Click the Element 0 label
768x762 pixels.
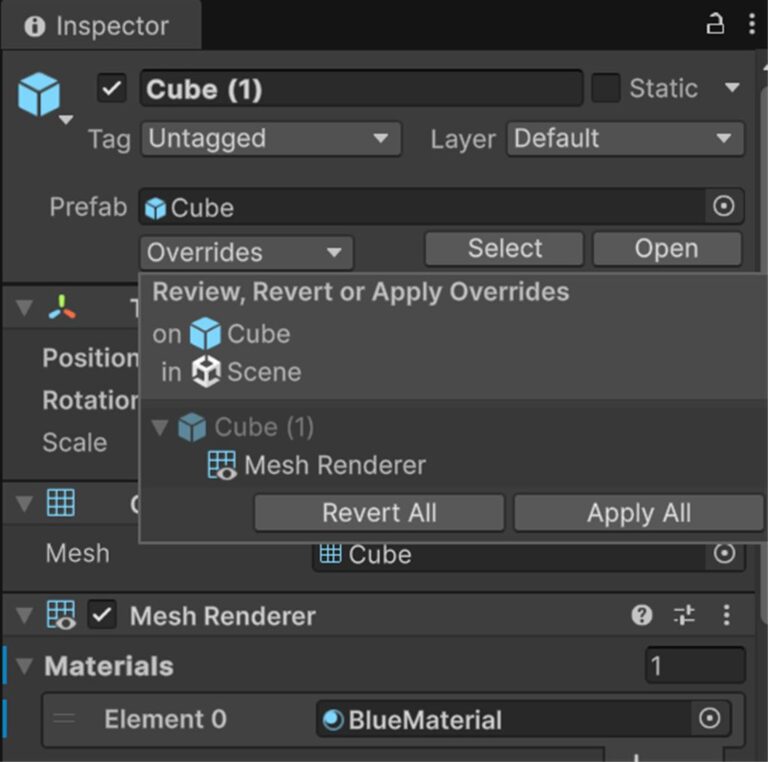[166, 719]
